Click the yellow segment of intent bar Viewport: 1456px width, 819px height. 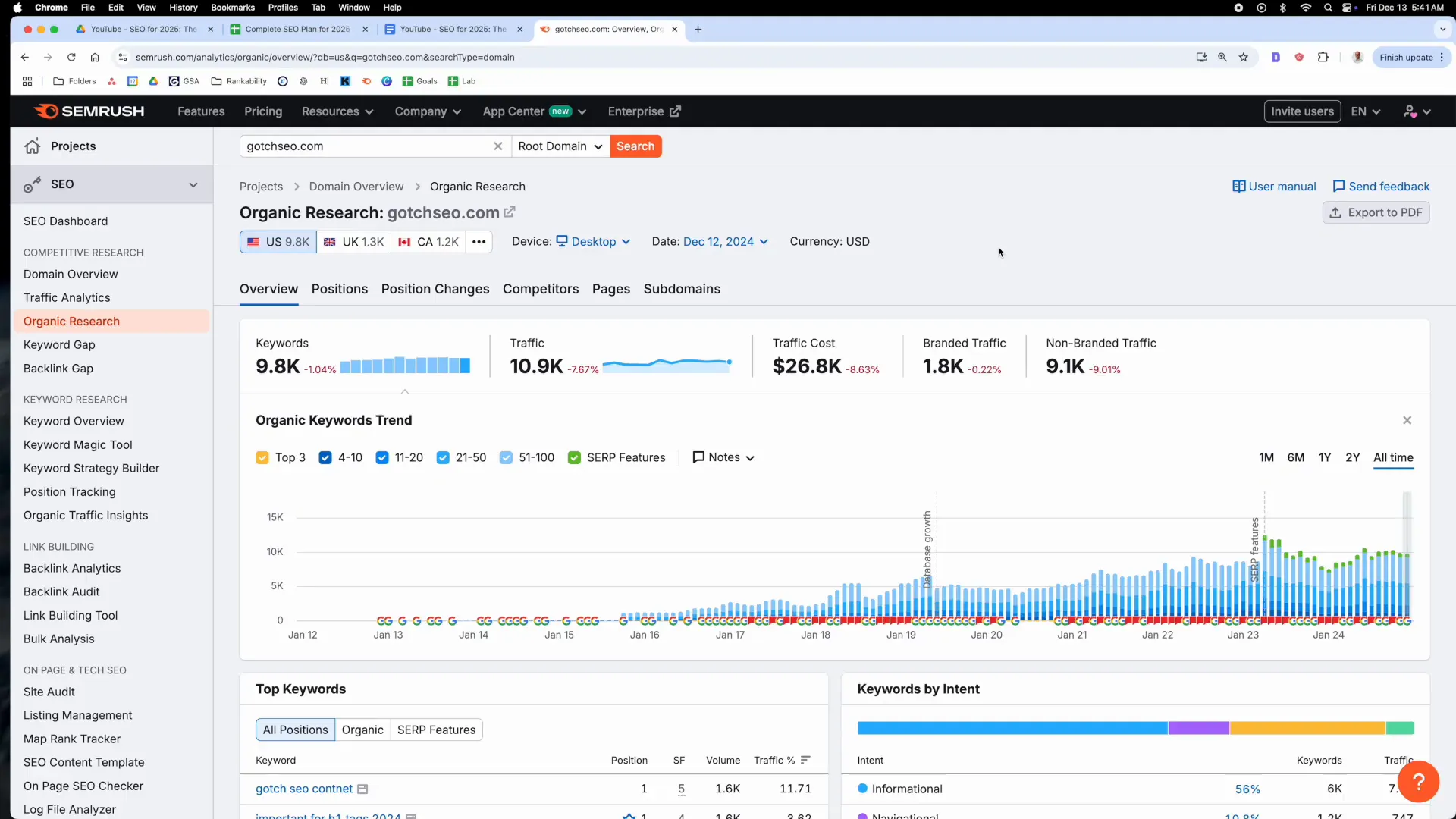(1307, 729)
